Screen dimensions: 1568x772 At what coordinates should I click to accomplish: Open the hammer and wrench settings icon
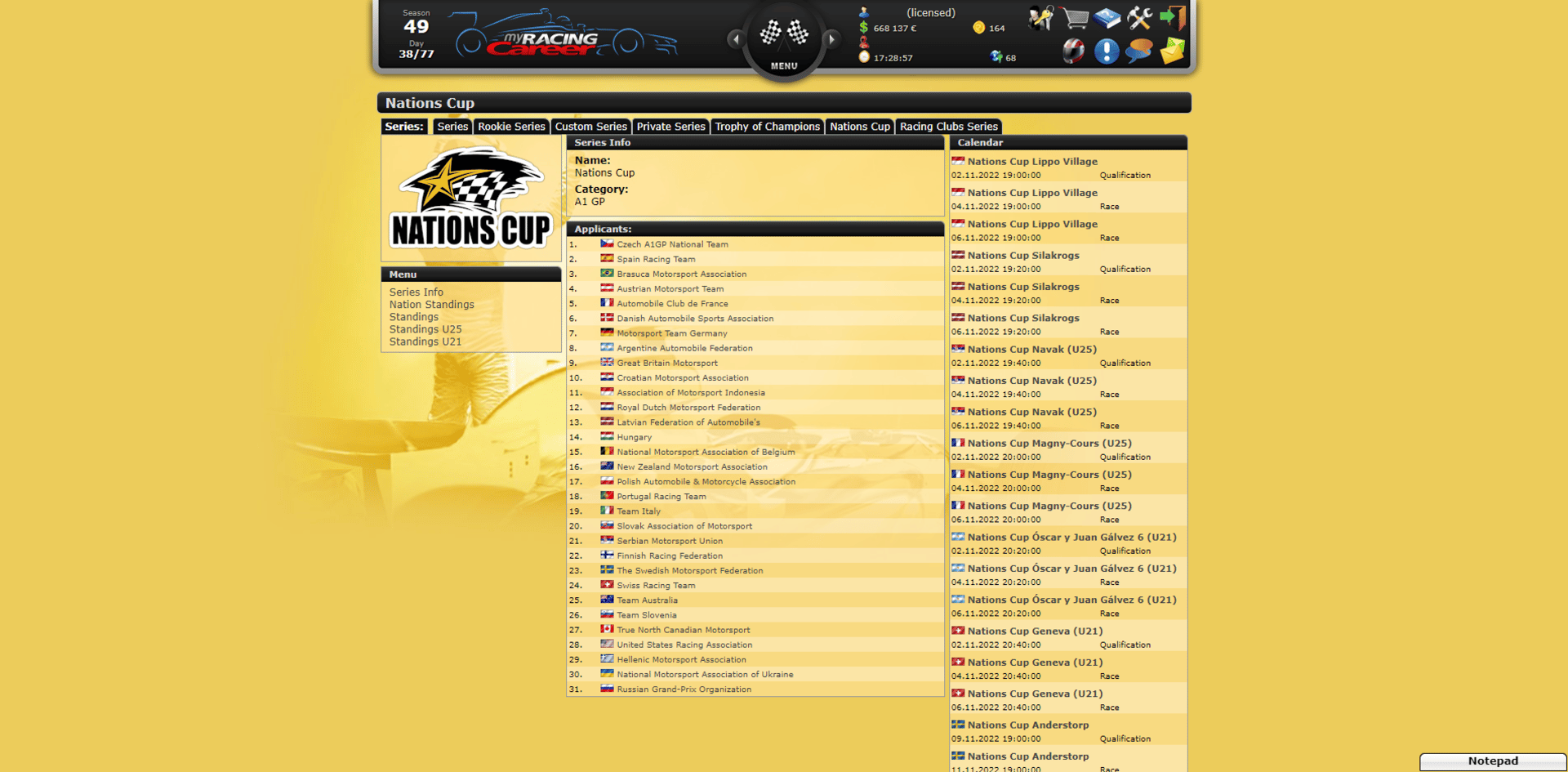[1139, 18]
